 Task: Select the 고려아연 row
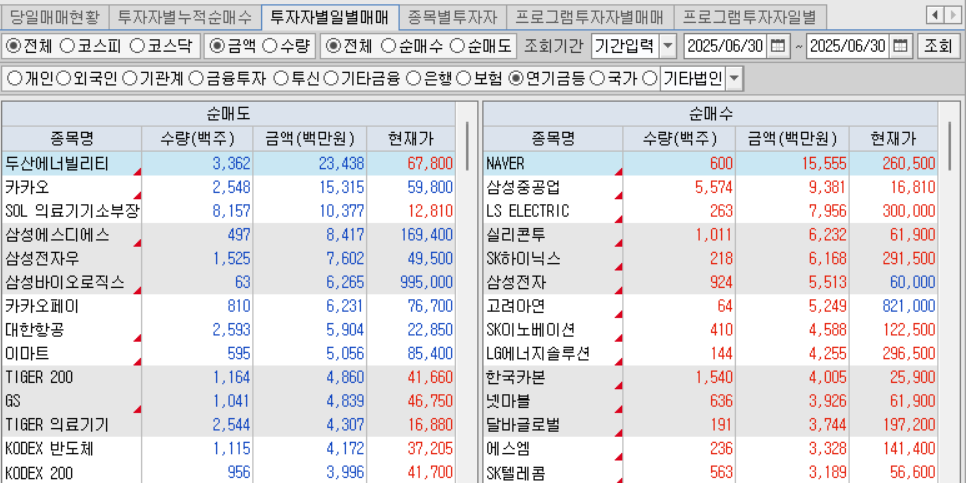(x=710, y=306)
